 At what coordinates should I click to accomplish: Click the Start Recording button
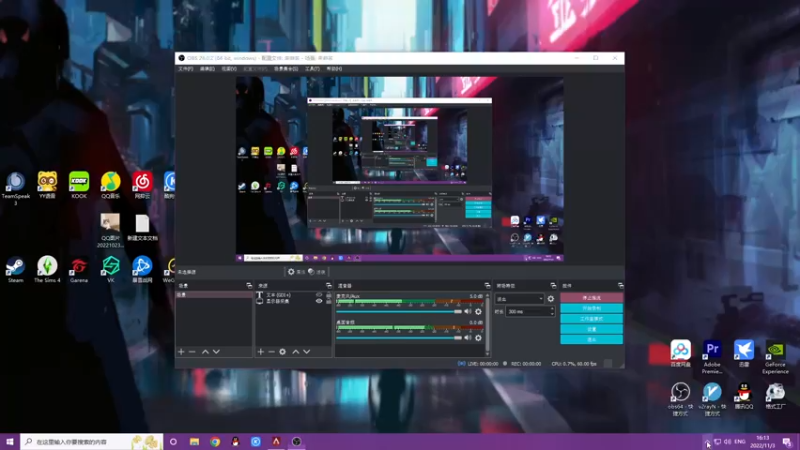coord(591,308)
